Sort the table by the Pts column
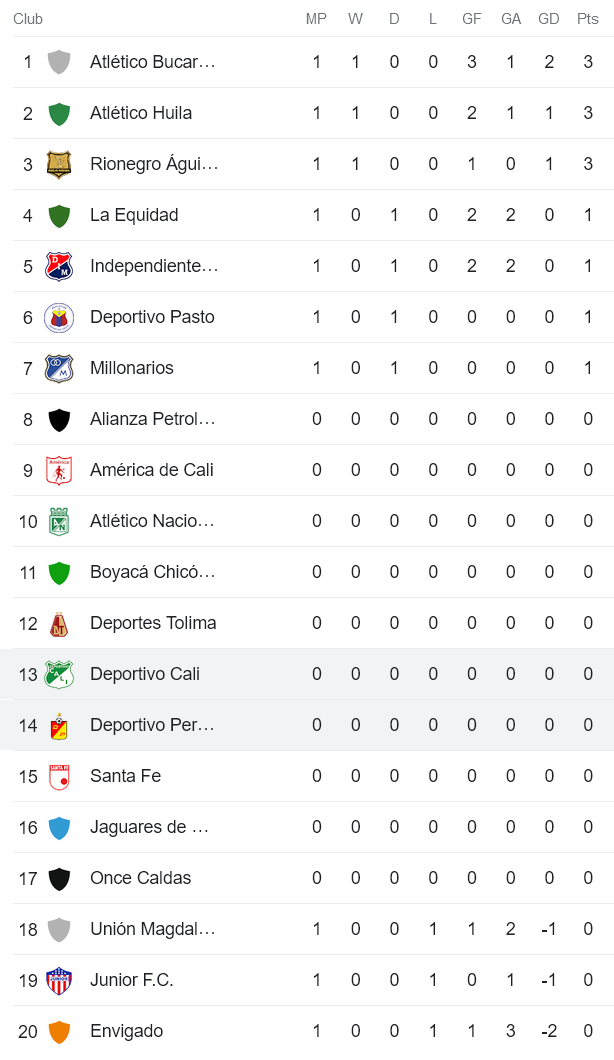 click(x=587, y=18)
